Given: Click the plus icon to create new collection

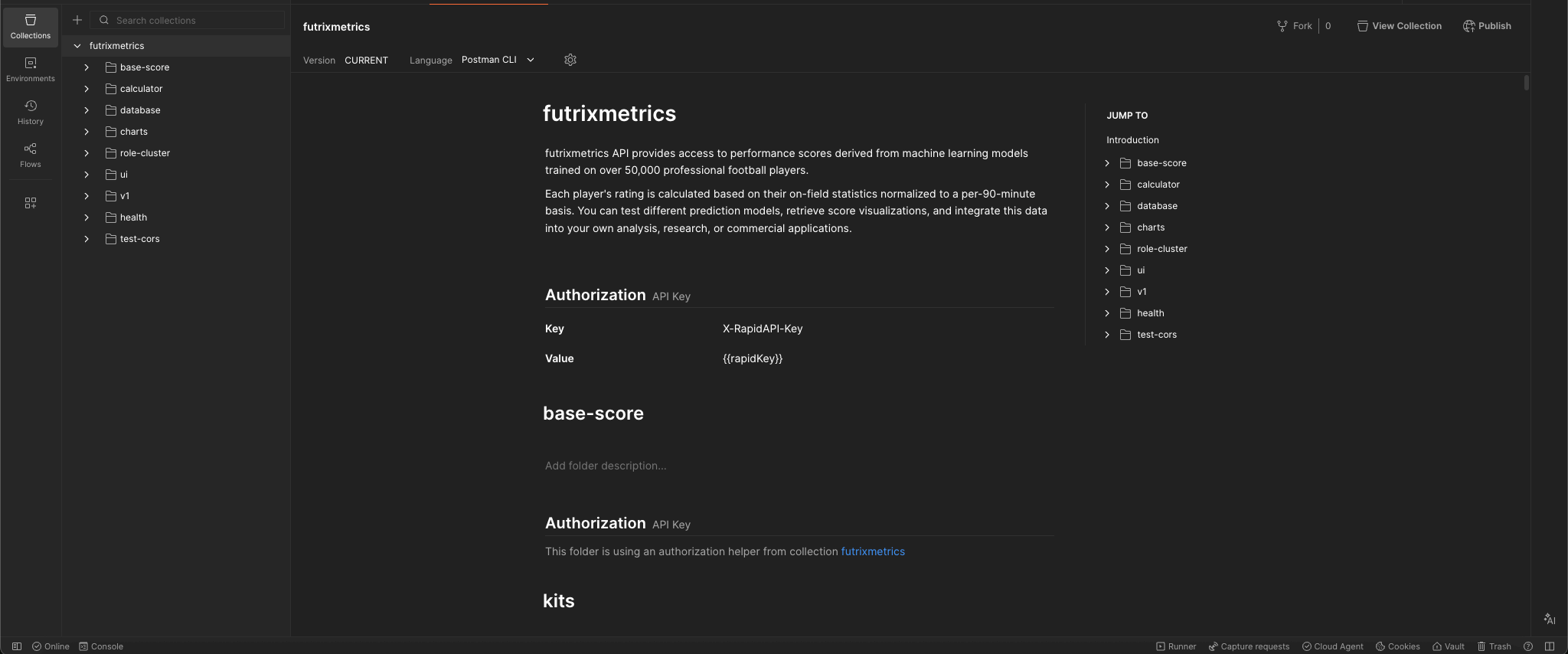Looking at the screenshot, I should point(77,20).
